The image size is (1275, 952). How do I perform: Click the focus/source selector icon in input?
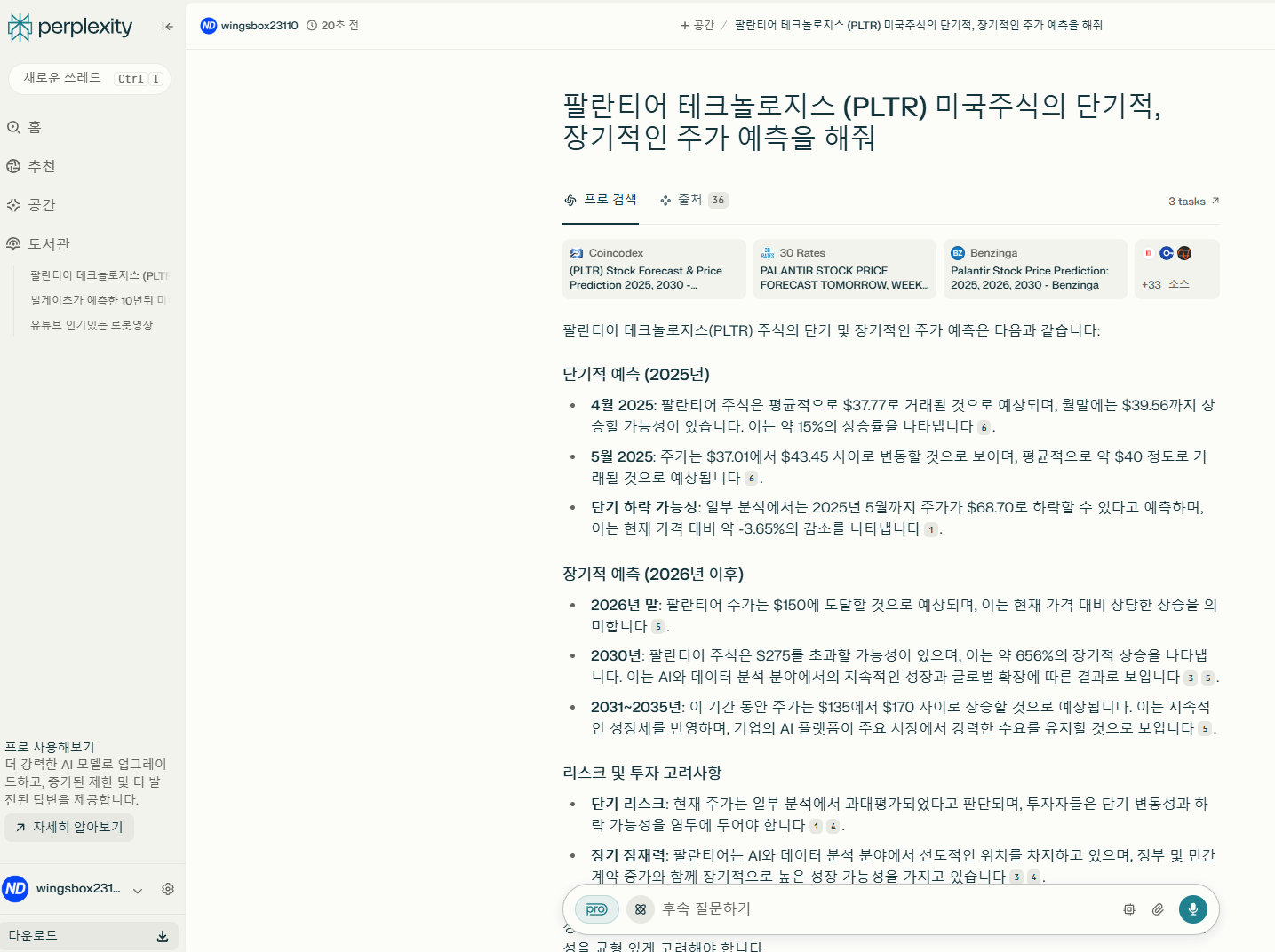(x=1129, y=909)
